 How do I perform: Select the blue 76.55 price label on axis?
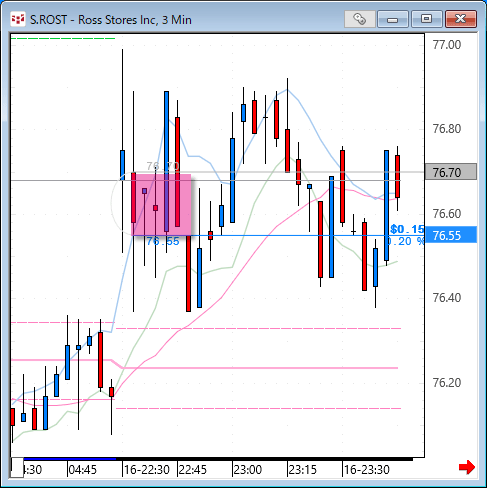click(451, 235)
